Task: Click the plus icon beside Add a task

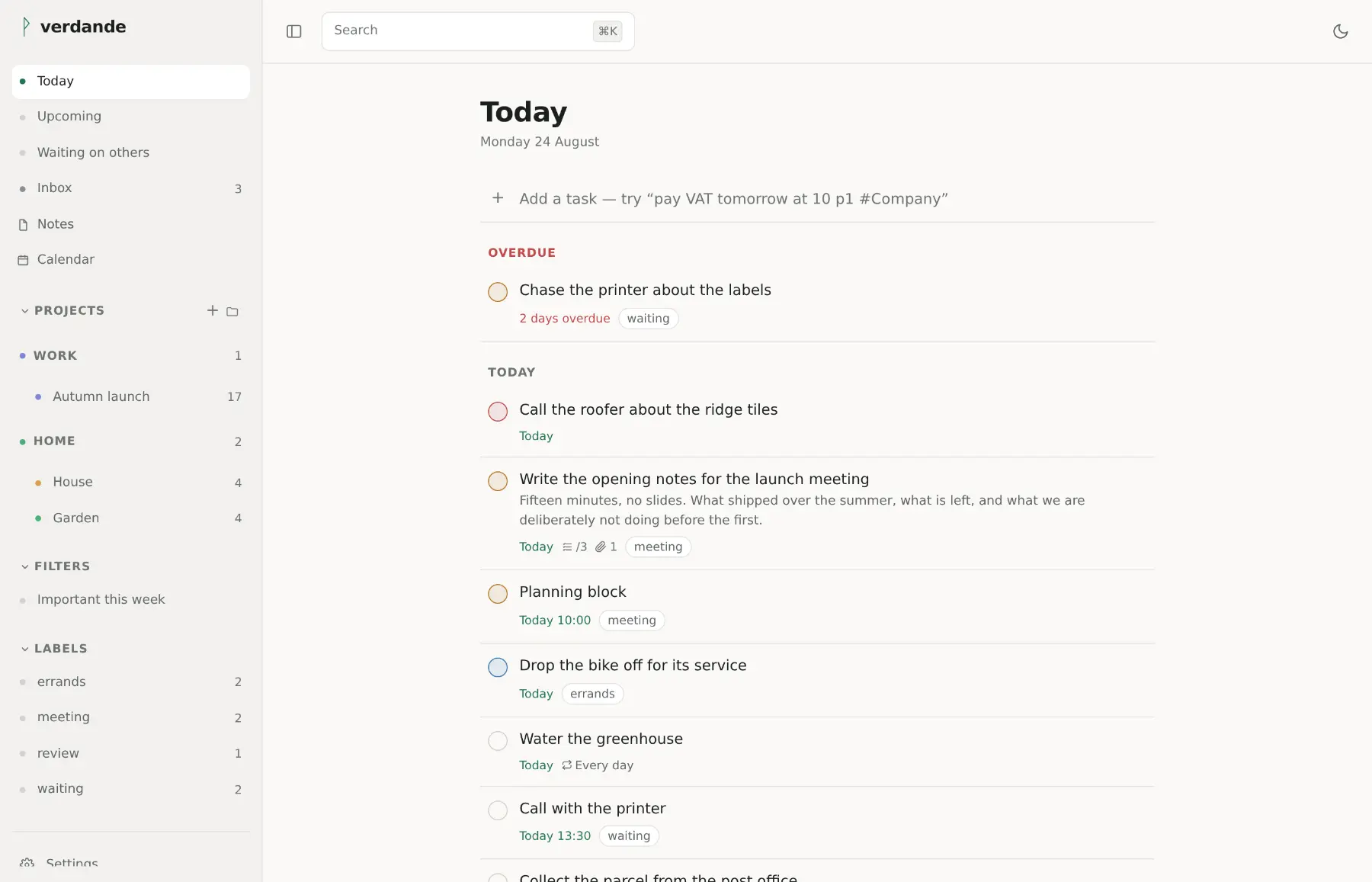Action: pos(498,198)
